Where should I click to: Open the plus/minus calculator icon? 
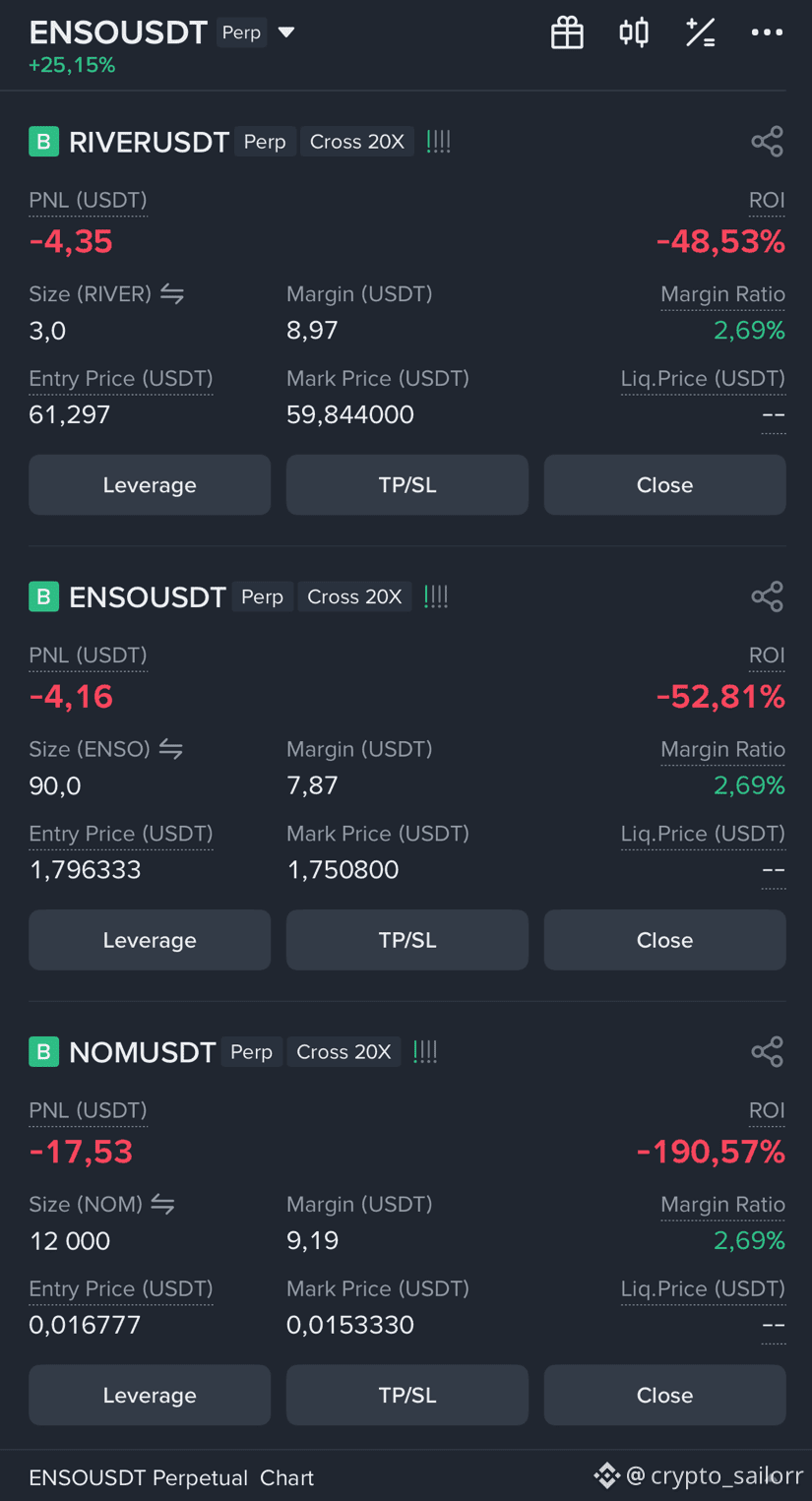pyautogui.click(x=700, y=32)
